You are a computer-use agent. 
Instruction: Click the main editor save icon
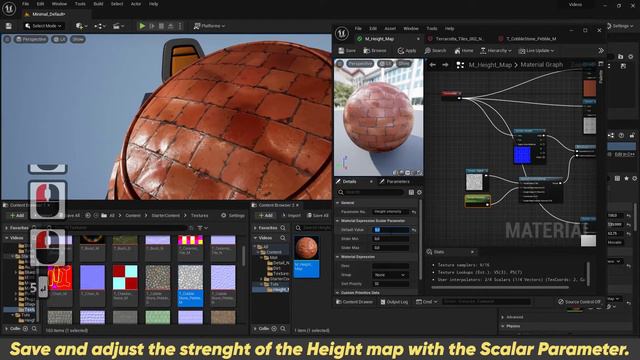(9, 26)
